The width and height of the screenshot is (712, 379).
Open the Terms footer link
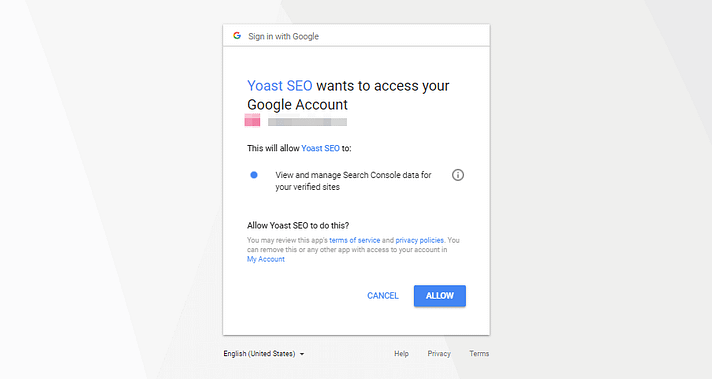pos(479,354)
